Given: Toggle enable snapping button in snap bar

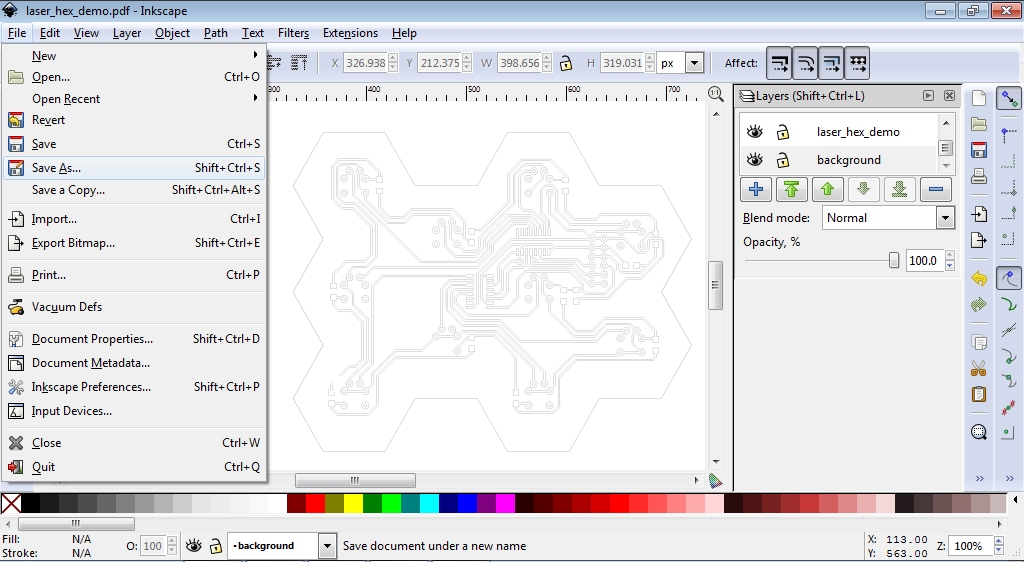Looking at the screenshot, I should coord(1010,99).
